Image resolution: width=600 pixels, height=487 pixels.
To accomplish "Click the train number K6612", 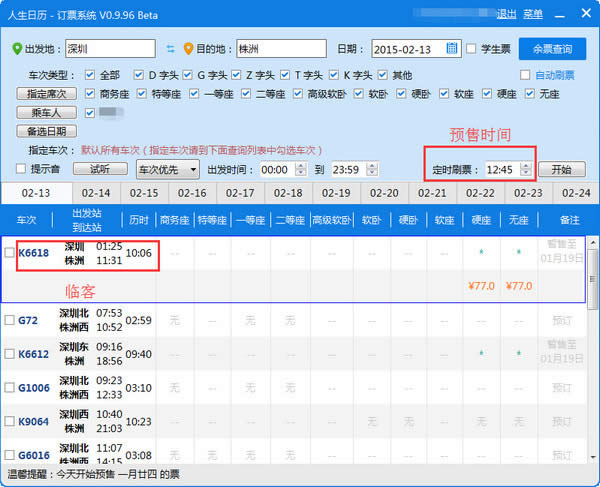I will [34, 354].
